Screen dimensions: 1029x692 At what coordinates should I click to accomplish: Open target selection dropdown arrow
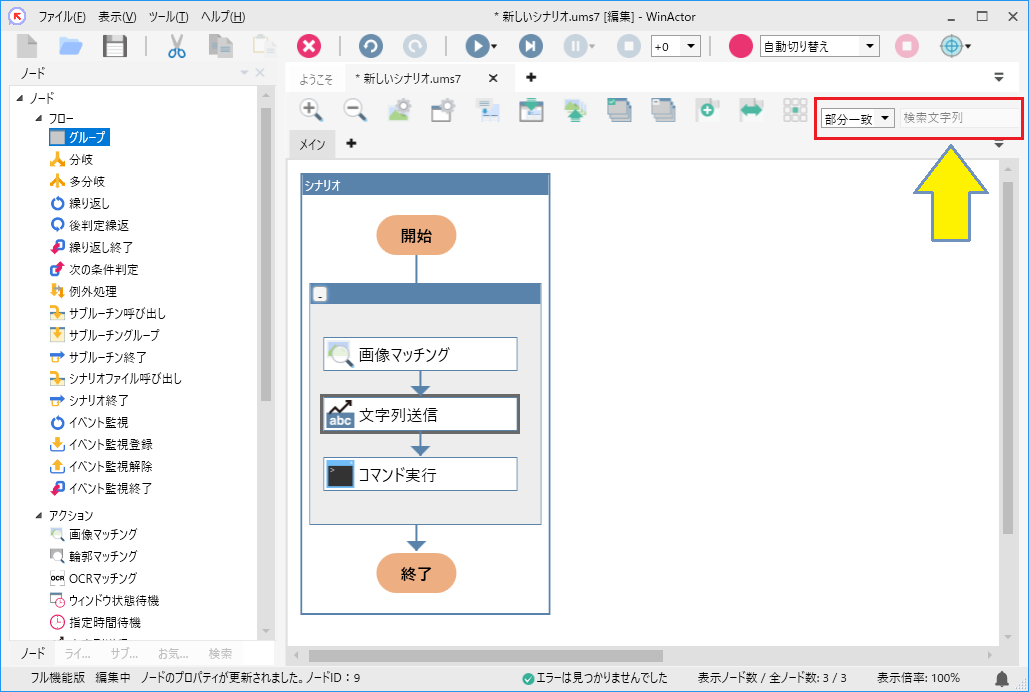point(967,47)
